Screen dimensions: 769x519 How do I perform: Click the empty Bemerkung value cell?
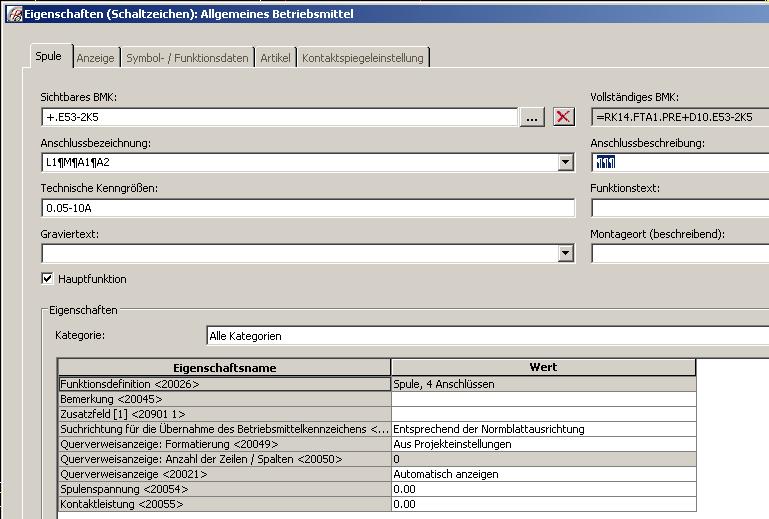[x=543, y=399]
